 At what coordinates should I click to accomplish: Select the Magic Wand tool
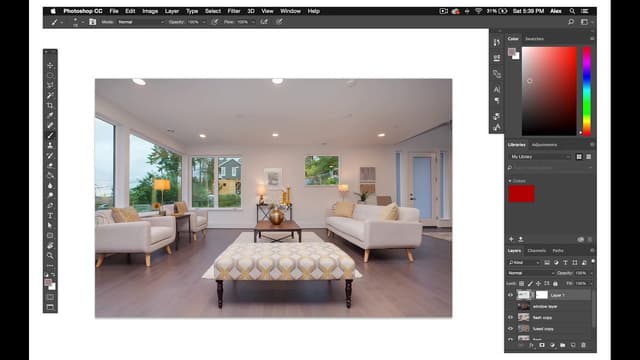[50, 96]
